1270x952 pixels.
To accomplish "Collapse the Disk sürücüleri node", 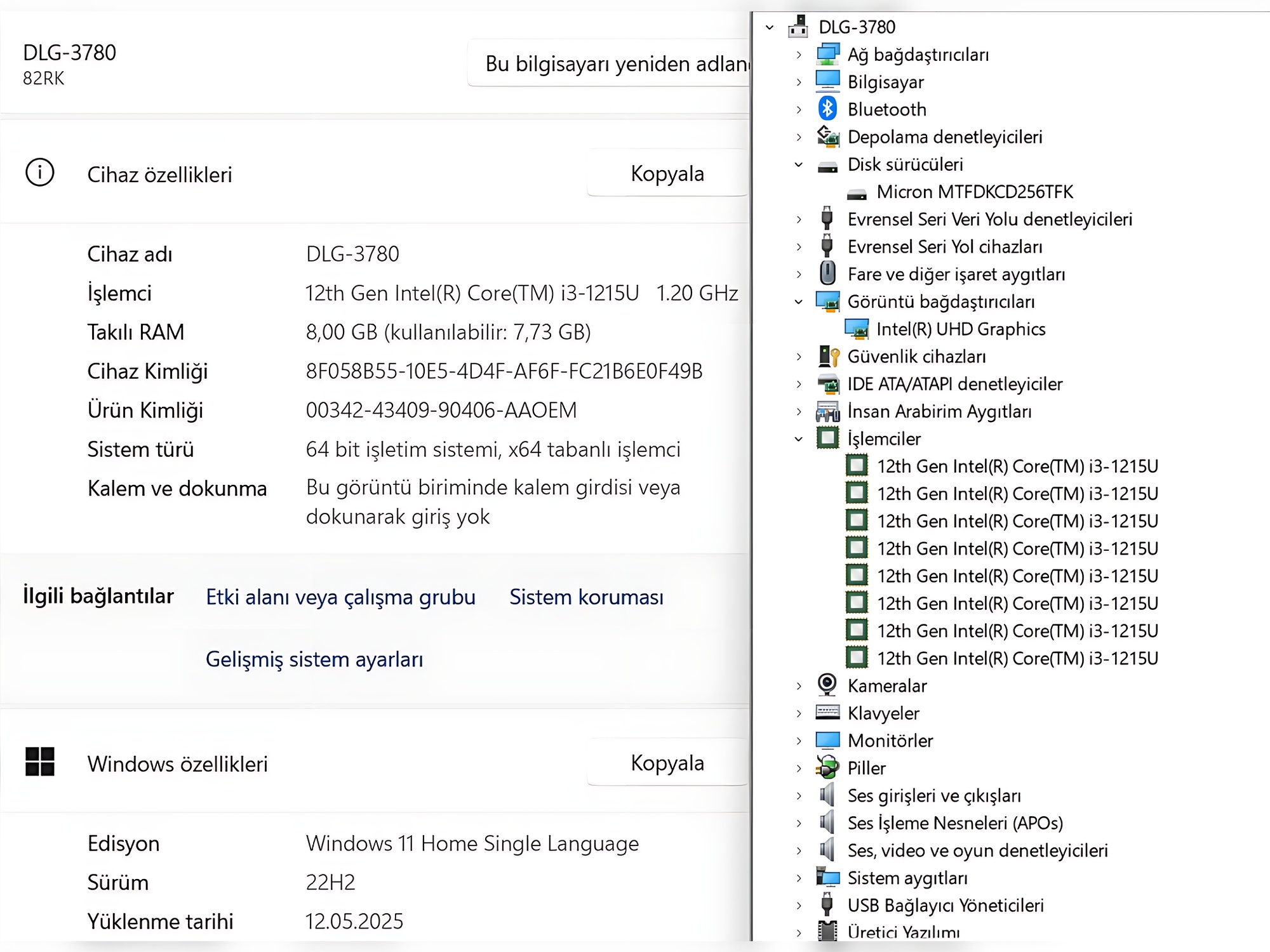I will point(799,164).
